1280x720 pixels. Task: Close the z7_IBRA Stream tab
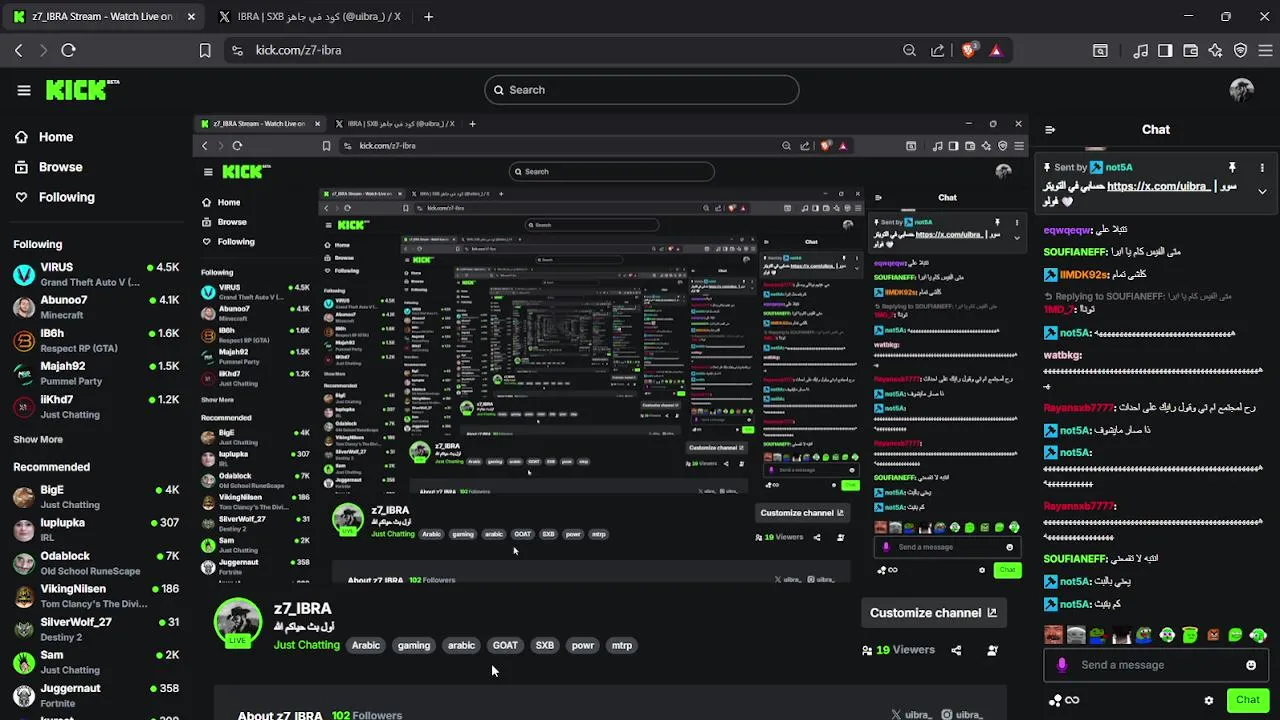click(191, 17)
